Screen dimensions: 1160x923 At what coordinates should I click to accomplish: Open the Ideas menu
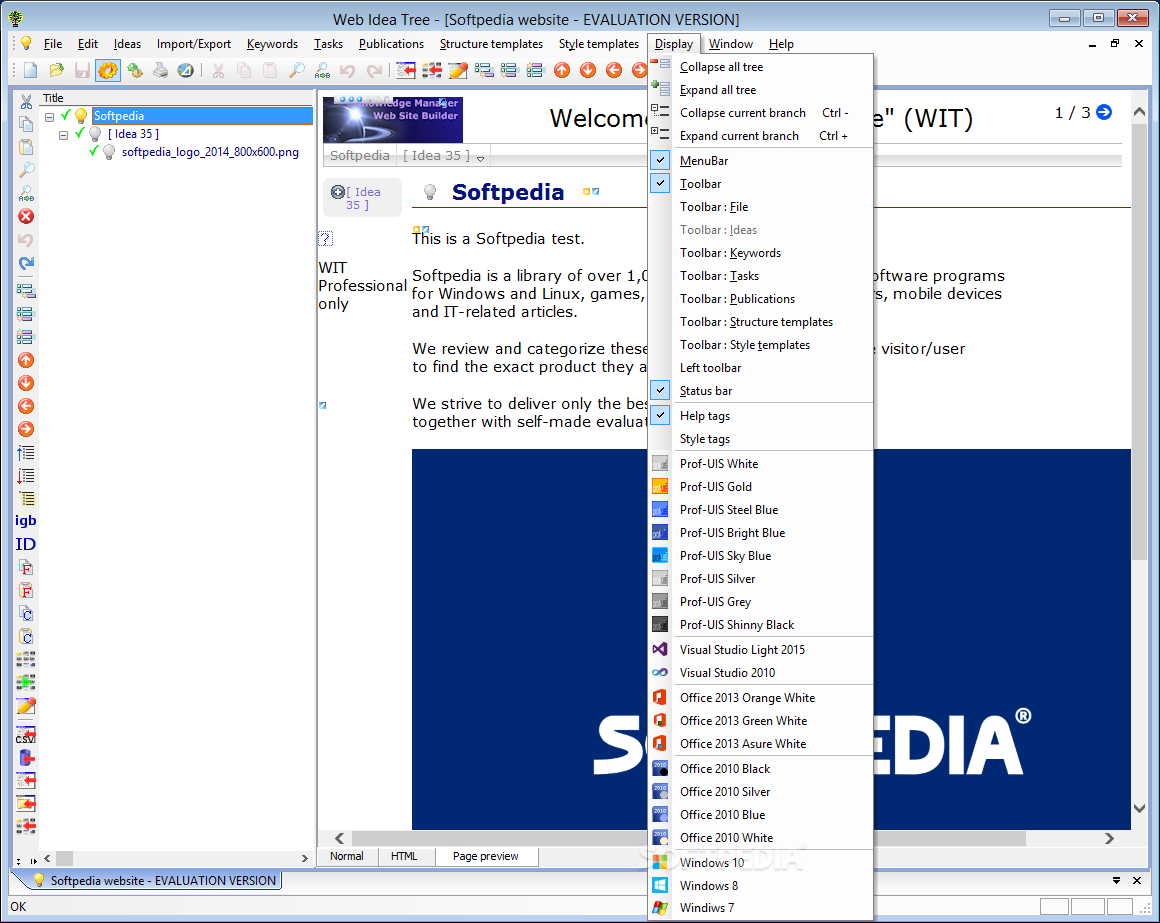click(x=127, y=44)
